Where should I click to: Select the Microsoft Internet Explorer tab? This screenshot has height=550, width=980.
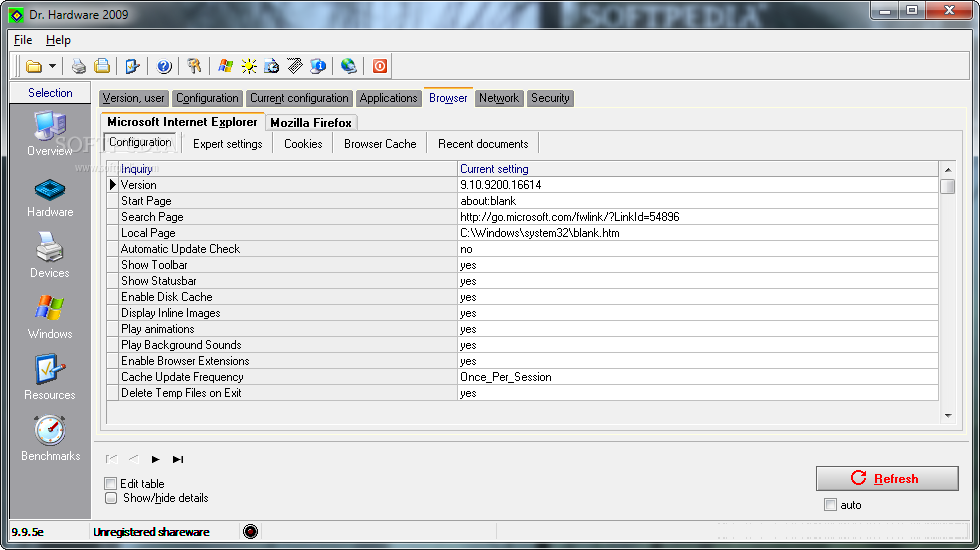(x=182, y=122)
